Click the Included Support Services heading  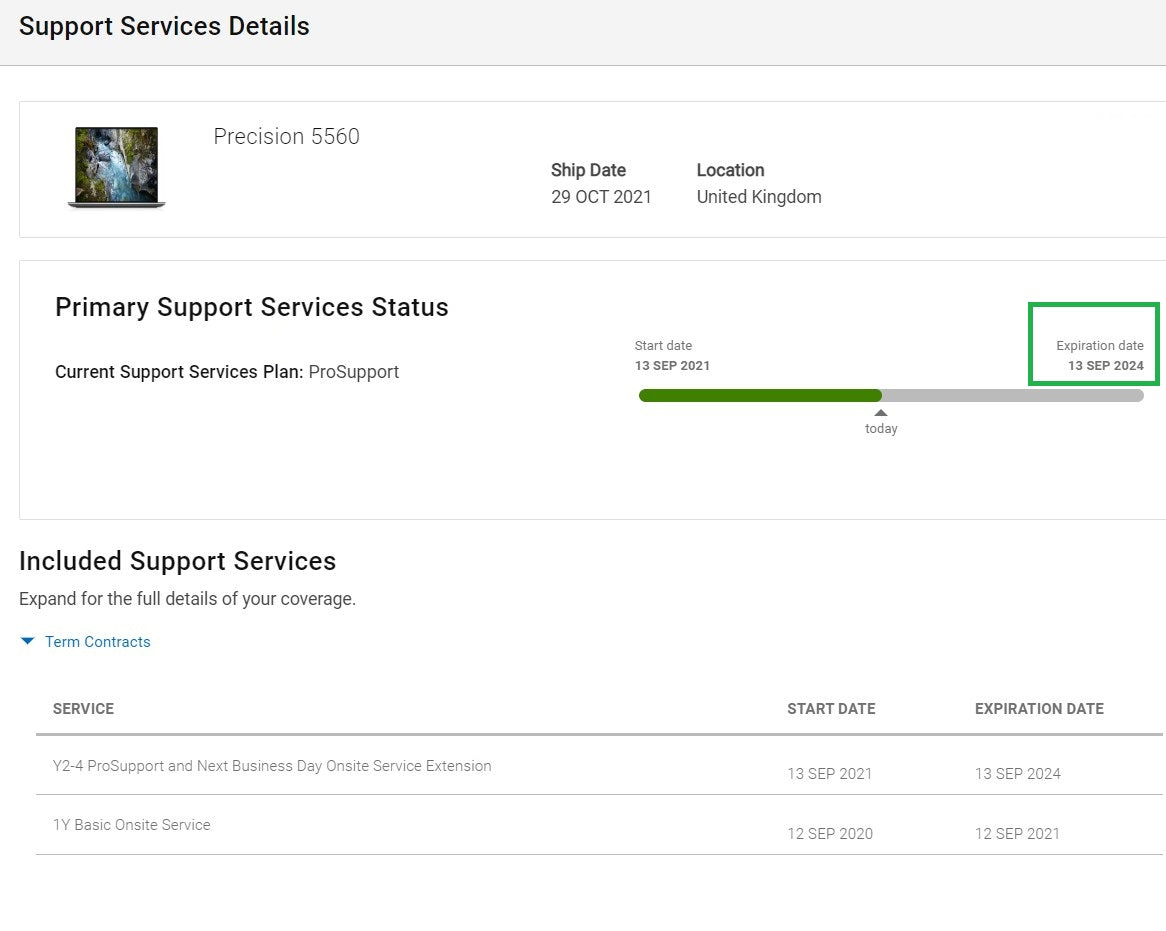tap(178, 561)
